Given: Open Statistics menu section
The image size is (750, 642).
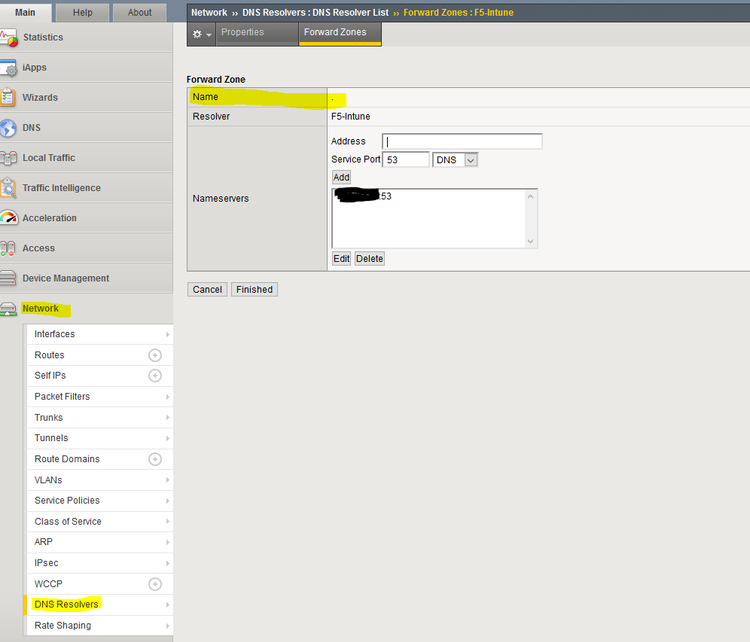Looking at the screenshot, I should pos(43,37).
